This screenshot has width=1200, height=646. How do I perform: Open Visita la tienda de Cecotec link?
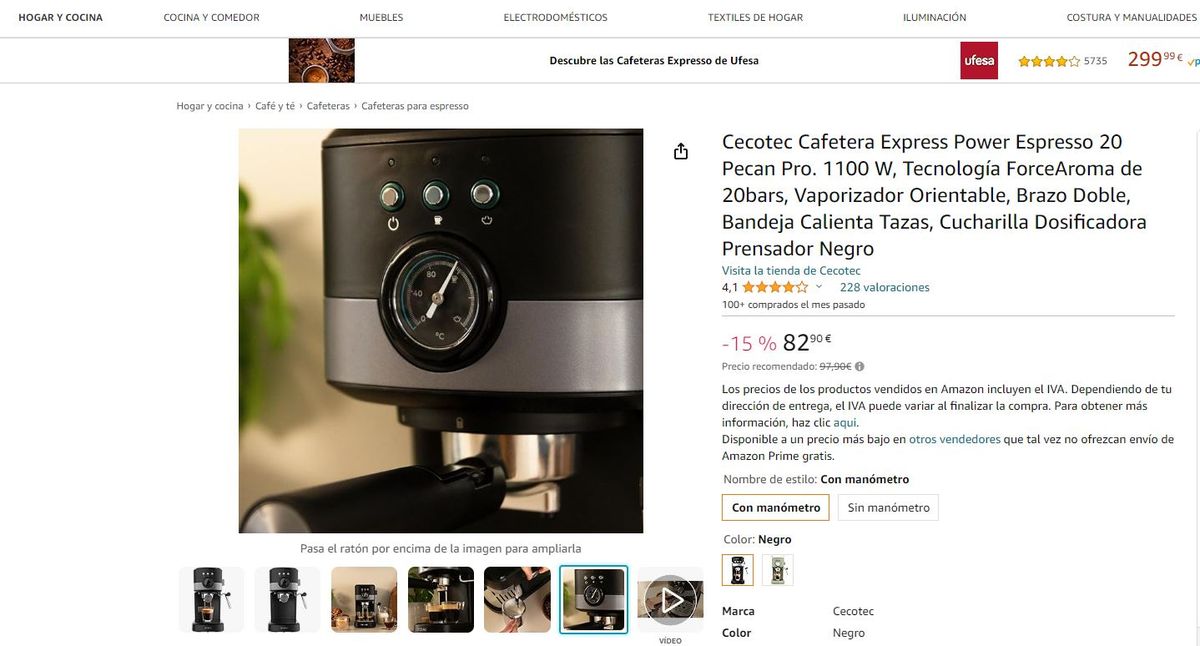click(x=791, y=271)
